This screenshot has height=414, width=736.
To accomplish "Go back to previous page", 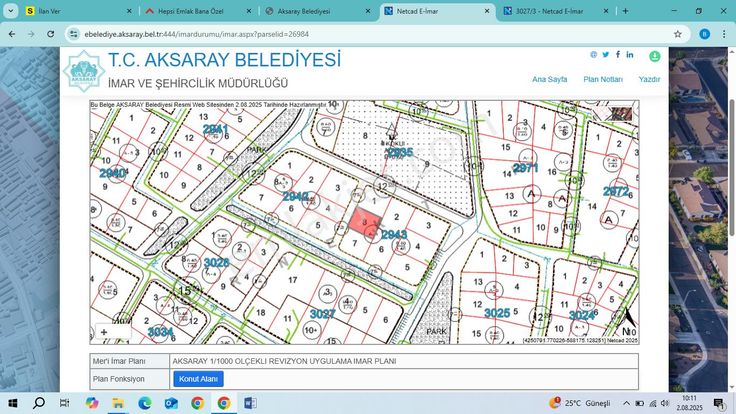I will pos(12,34).
